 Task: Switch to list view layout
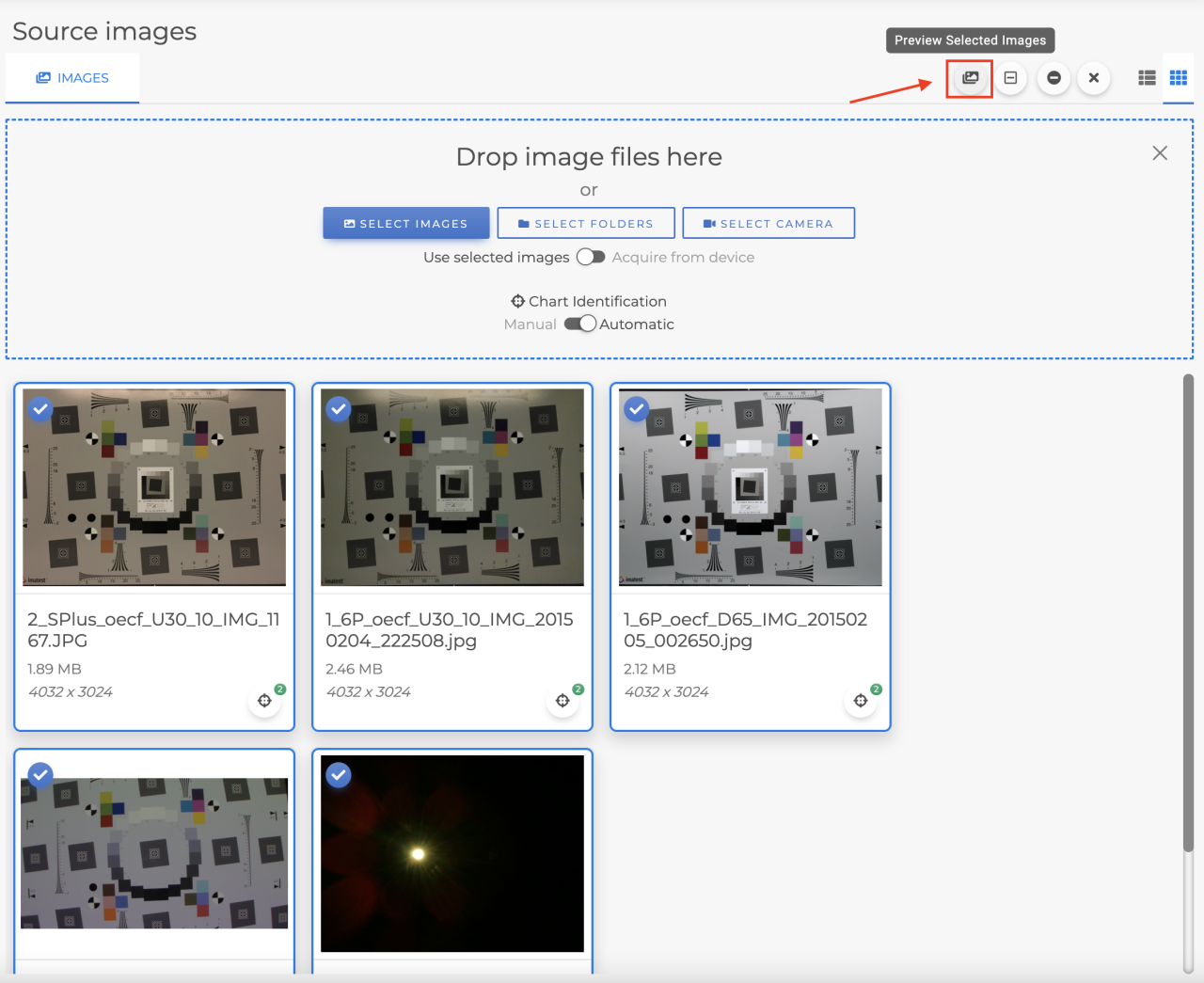coord(1146,79)
